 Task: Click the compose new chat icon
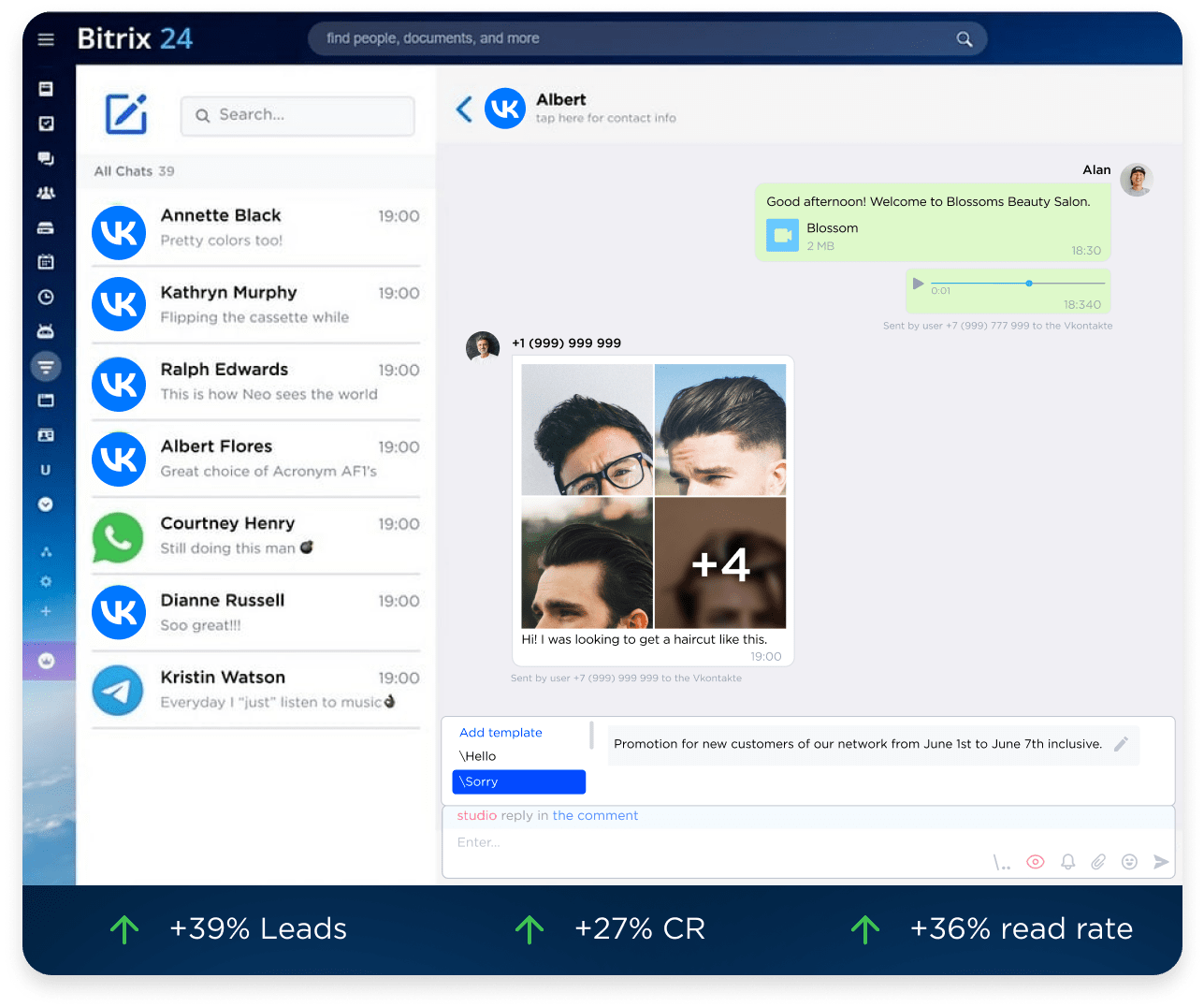click(126, 114)
